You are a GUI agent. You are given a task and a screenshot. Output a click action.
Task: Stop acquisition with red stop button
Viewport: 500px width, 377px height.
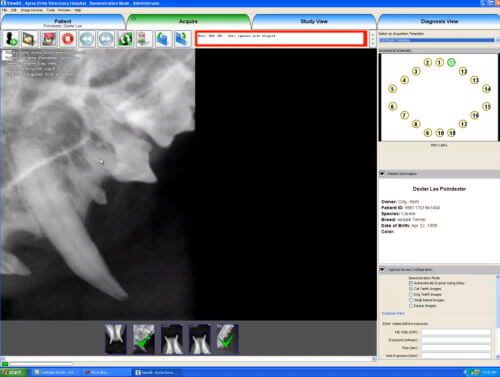[x=68, y=39]
